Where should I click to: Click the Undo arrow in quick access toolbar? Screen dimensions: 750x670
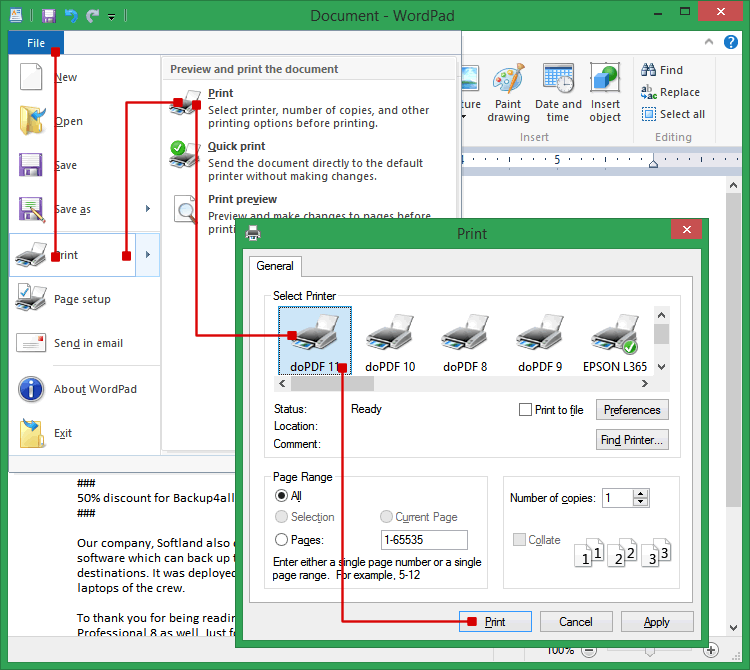click(x=71, y=16)
